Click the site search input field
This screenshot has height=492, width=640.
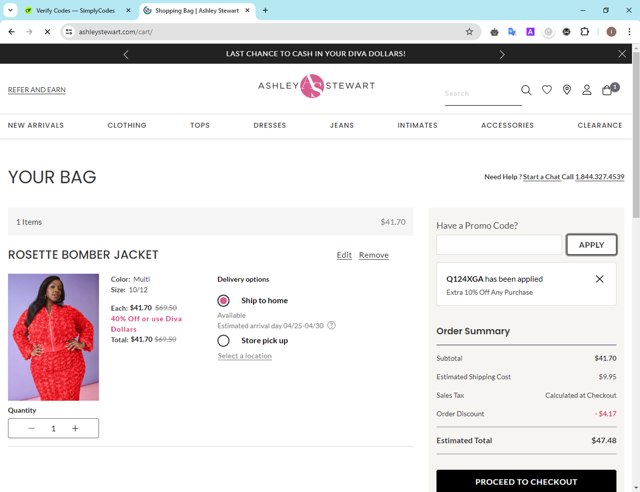click(482, 94)
